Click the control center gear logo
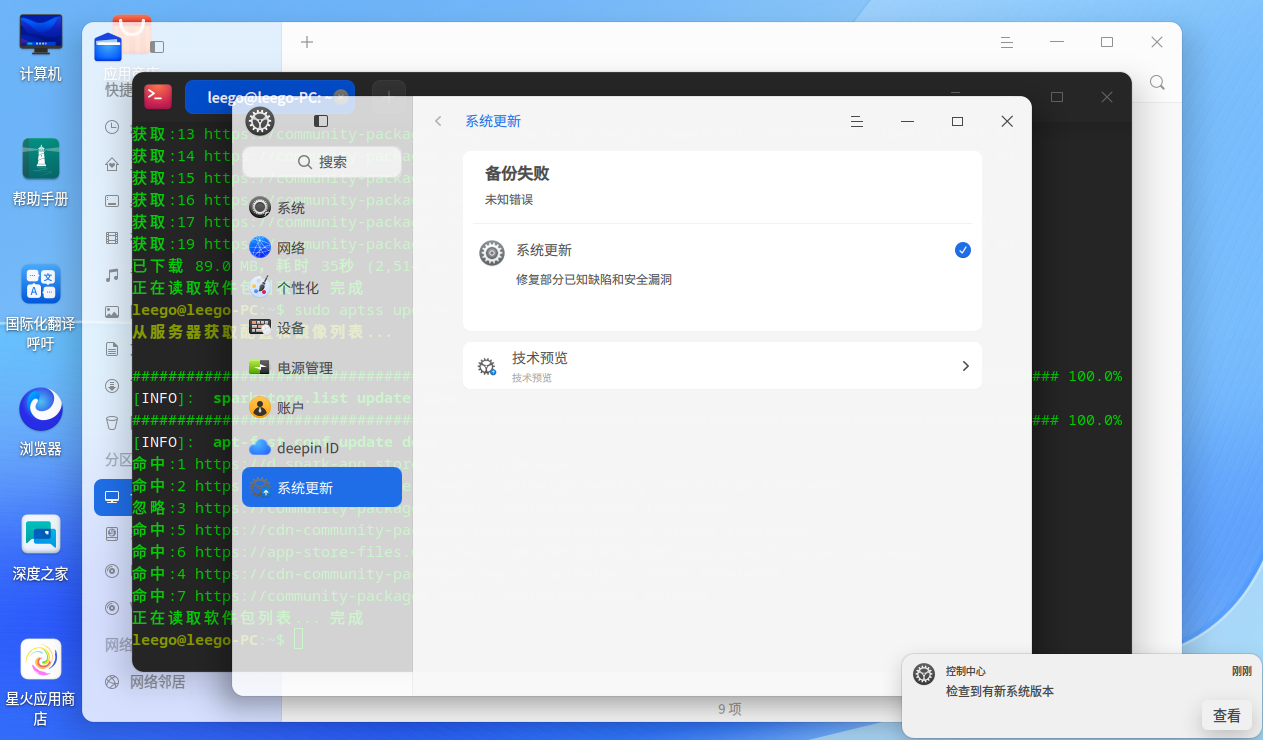Screen dimensions: 1263x740 pos(260,122)
